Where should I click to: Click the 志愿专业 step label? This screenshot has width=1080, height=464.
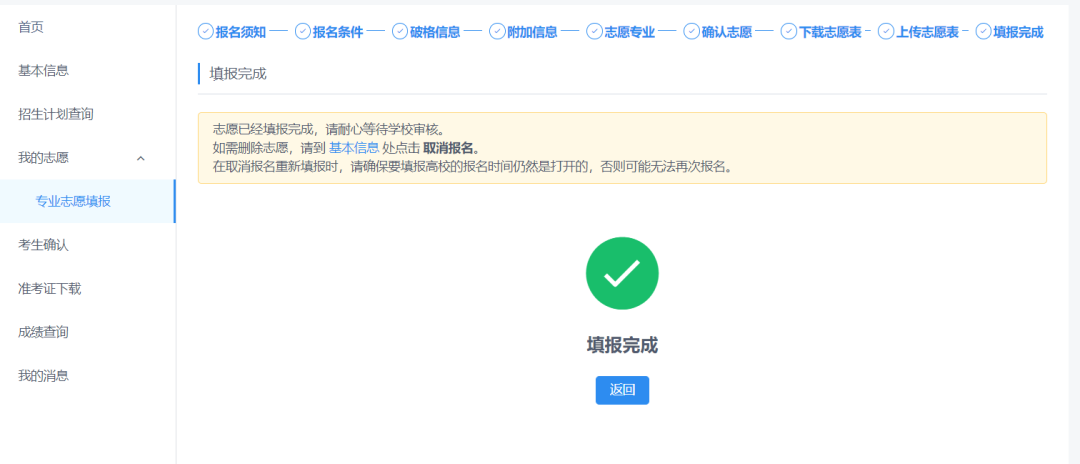(x=630, y=32)
